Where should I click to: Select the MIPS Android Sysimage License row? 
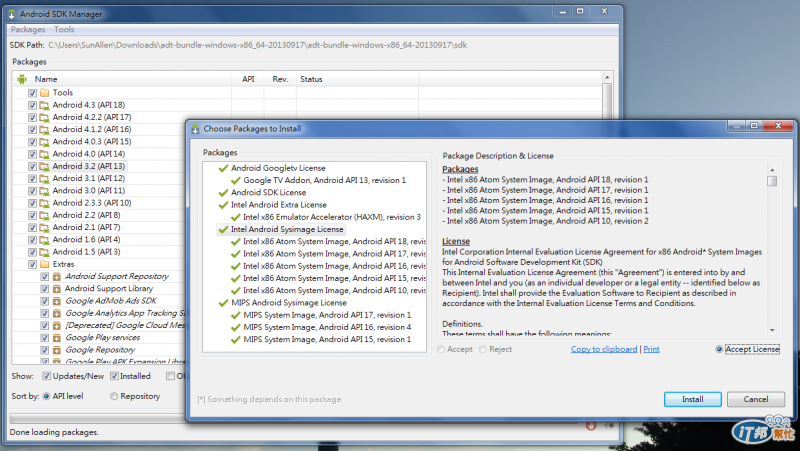(x=289, y=303)
